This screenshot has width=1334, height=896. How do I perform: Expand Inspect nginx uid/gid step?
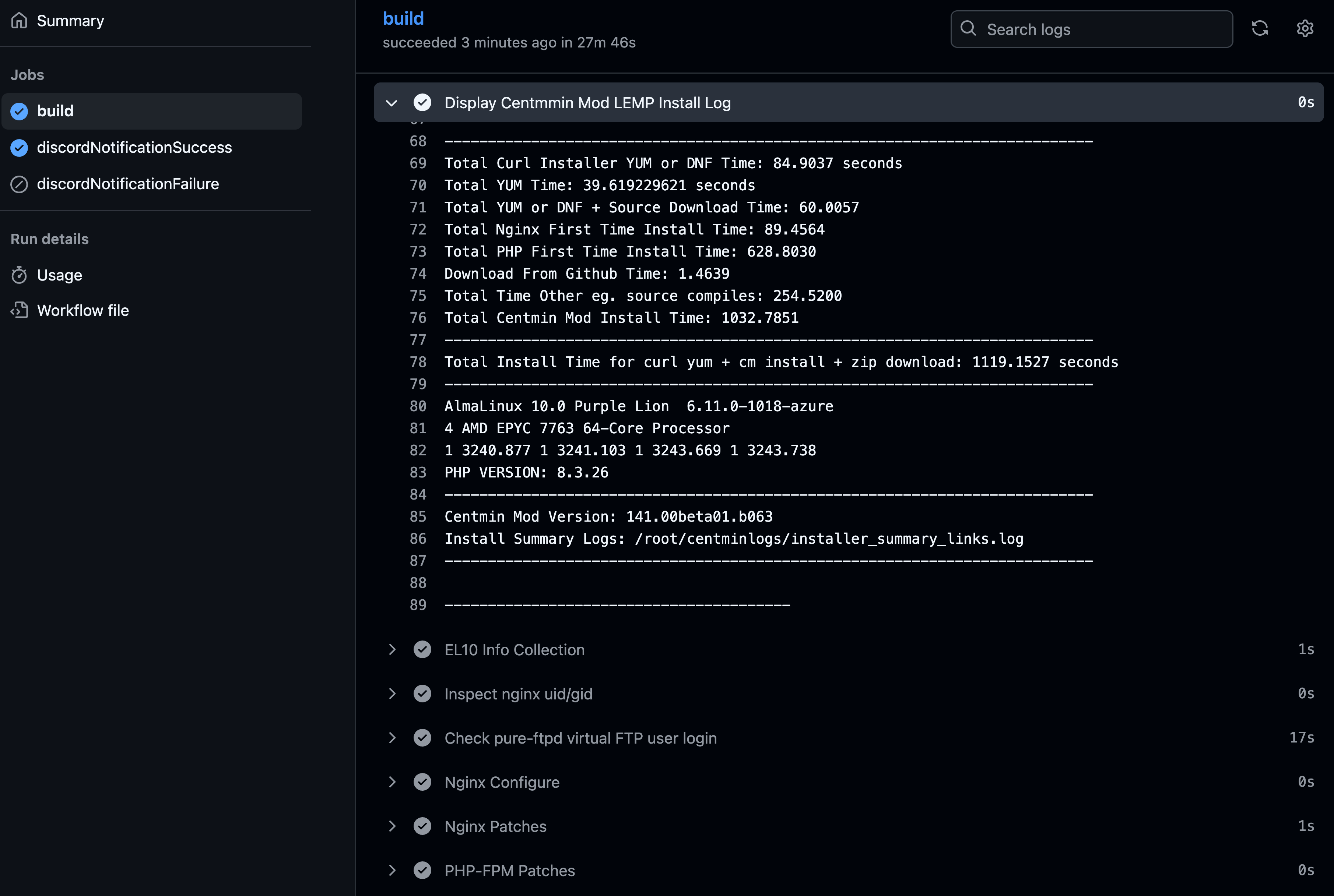click(392, 693)
